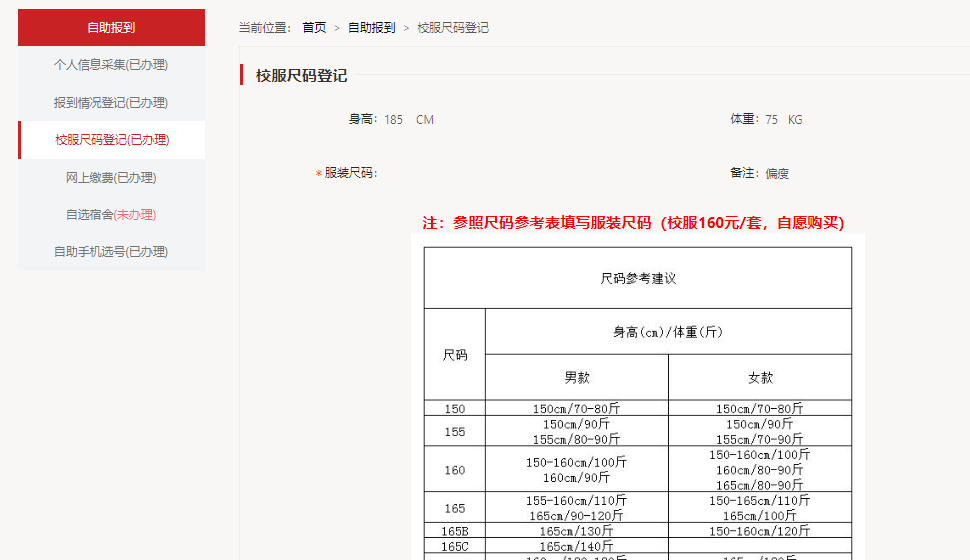The width and height of the screenshot is (970, 560).
Task: Click the 备注 value 偏瘦
Action: point(777,173)
